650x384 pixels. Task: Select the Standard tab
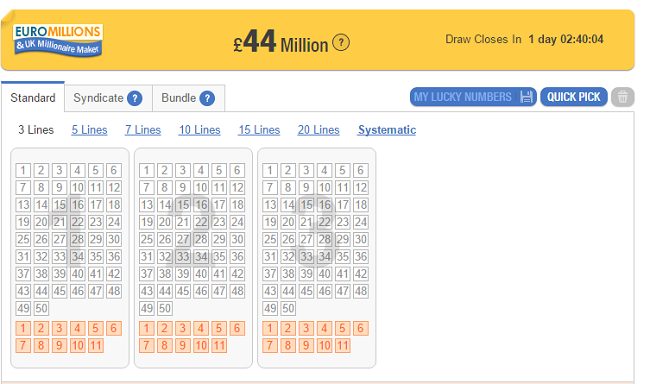(x=33, y=98)
